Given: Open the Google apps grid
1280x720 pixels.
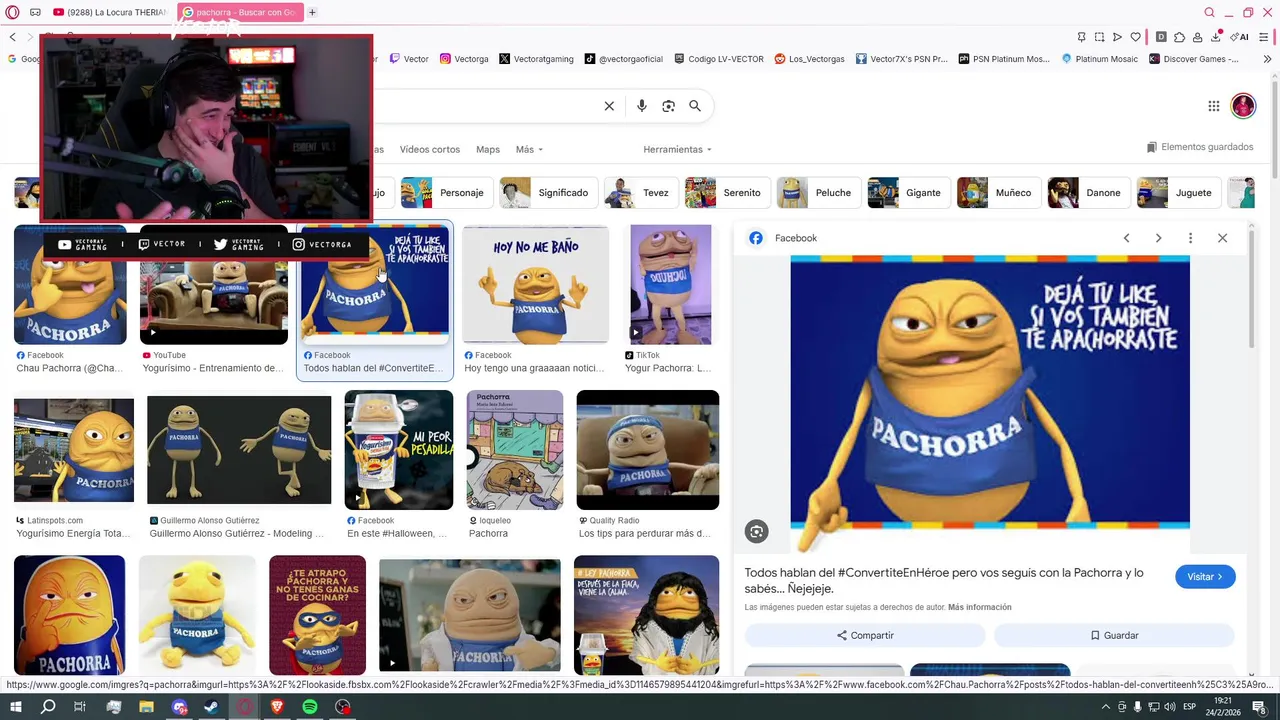Looking at the screenshot, I should tap(1214, 106).
